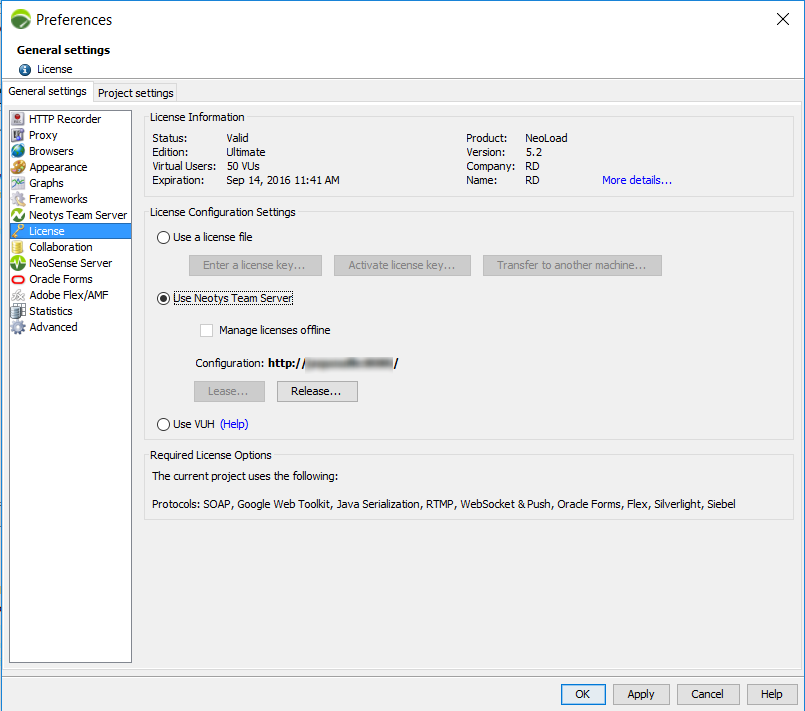
Task: Click the Statistics icon in sidebar
Action: pyautogui.click(x=18, y=311)
